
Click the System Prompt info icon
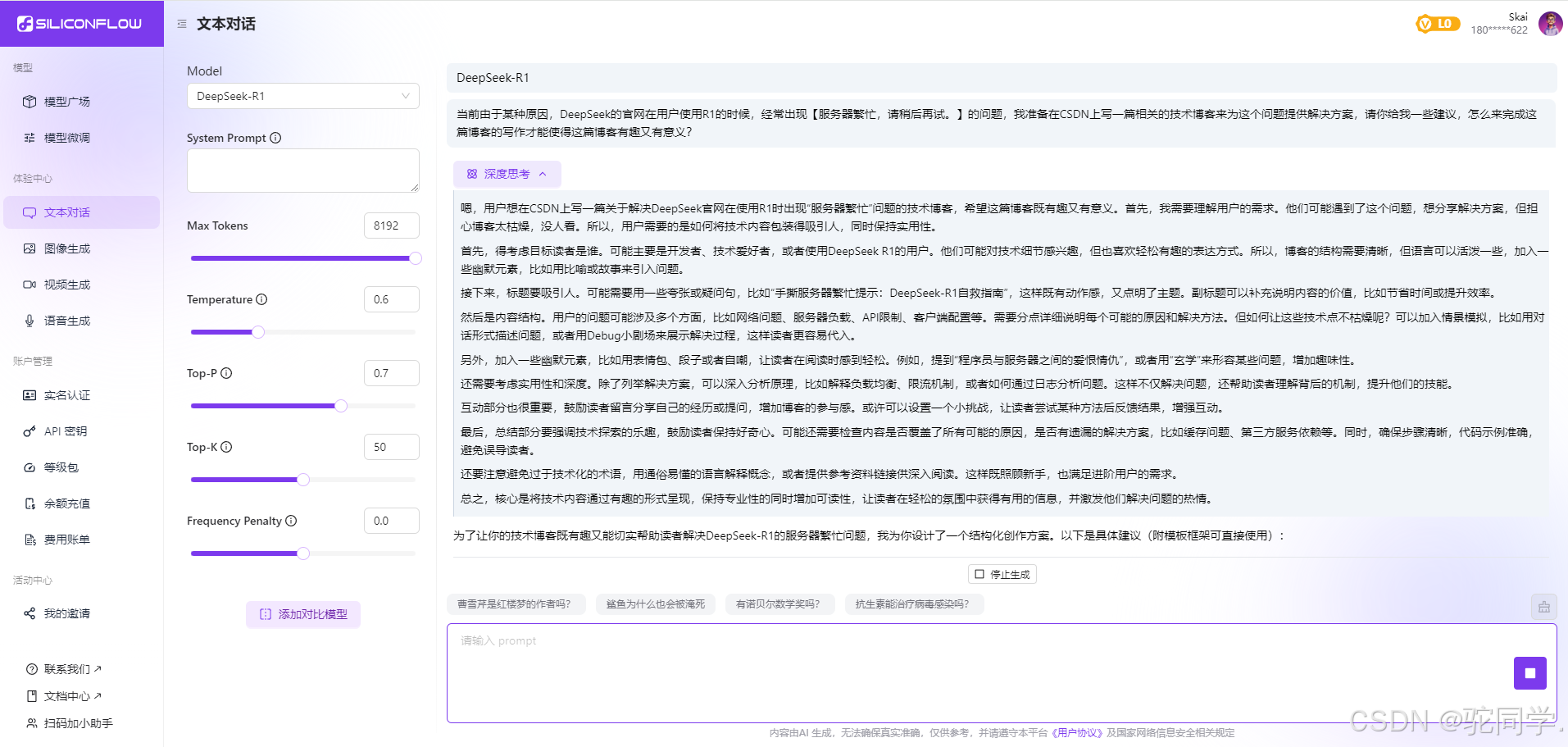coord(275,138)
